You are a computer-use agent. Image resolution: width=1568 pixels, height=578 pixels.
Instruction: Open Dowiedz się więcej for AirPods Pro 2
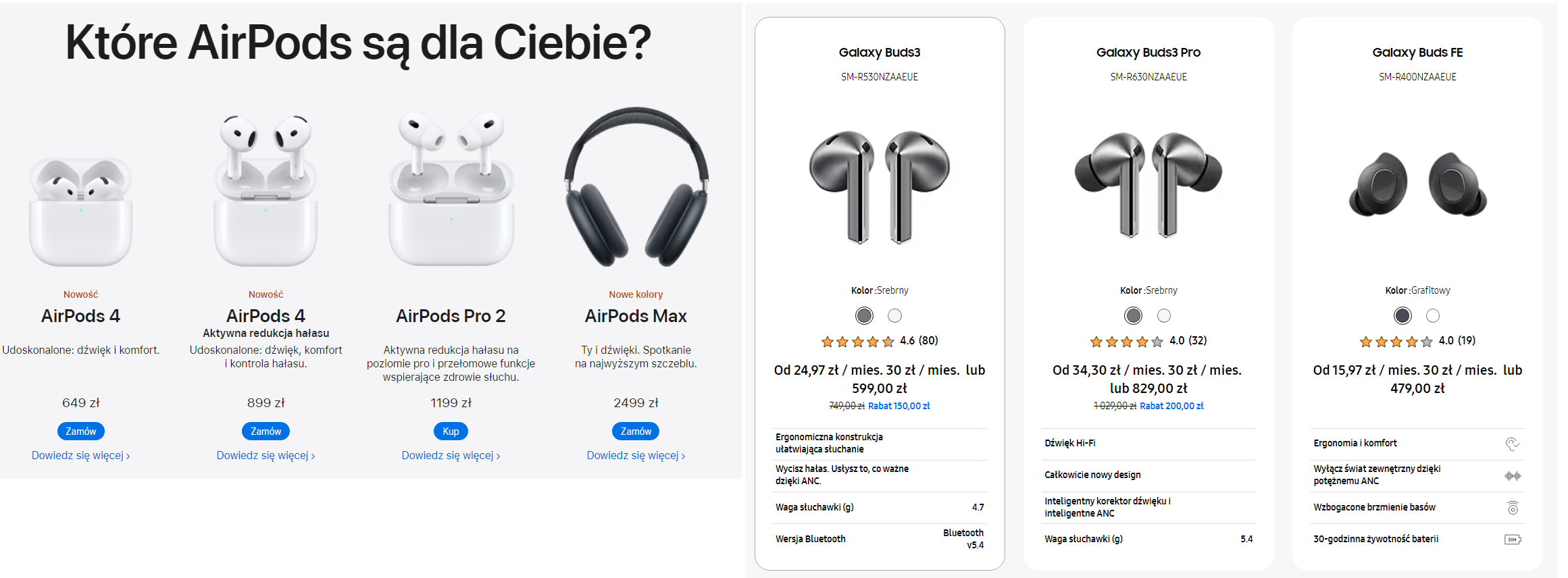[451, 456]
